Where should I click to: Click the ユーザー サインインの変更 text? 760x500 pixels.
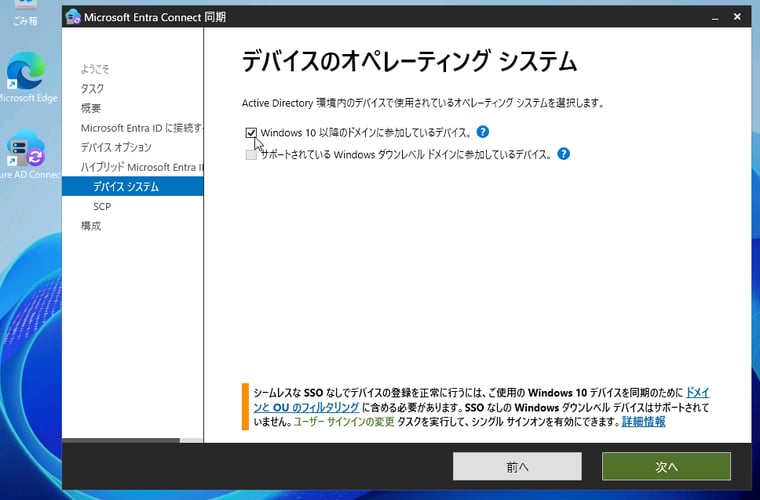point(344,422)
